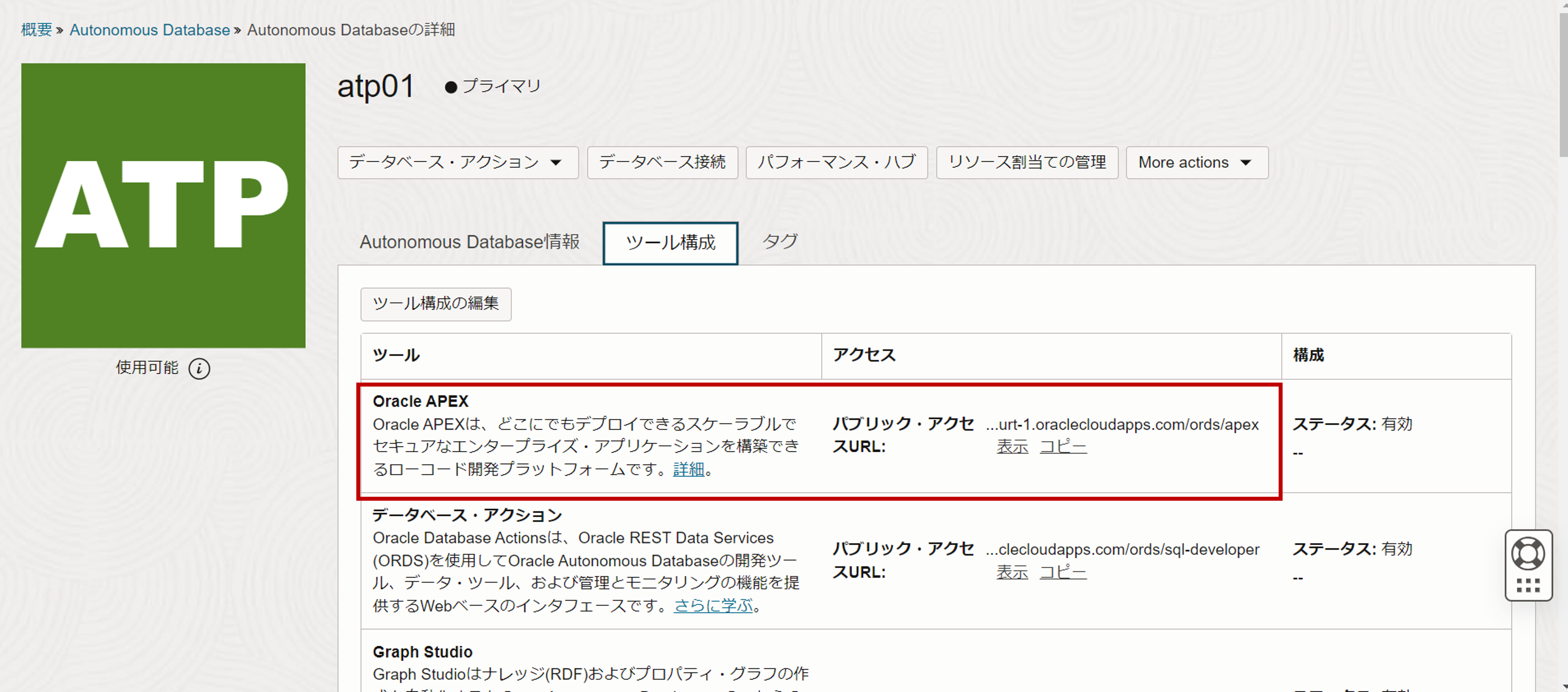Open the タグ tab
Viewport: 1568px width, 692px height.
coord(780,242)
